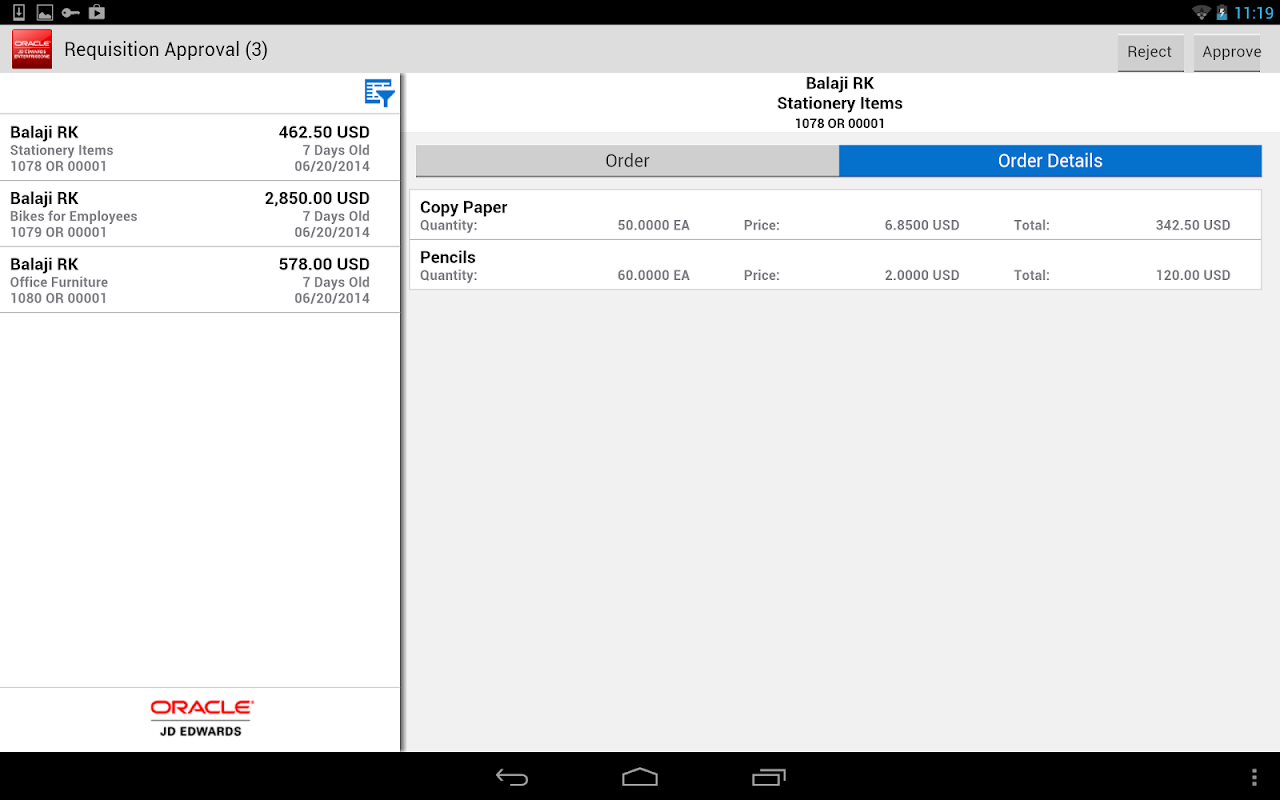Tap the key VPN notification icon
Image resolution: width=1280 pixels, height=800 pixels.
tap(71, 12)
